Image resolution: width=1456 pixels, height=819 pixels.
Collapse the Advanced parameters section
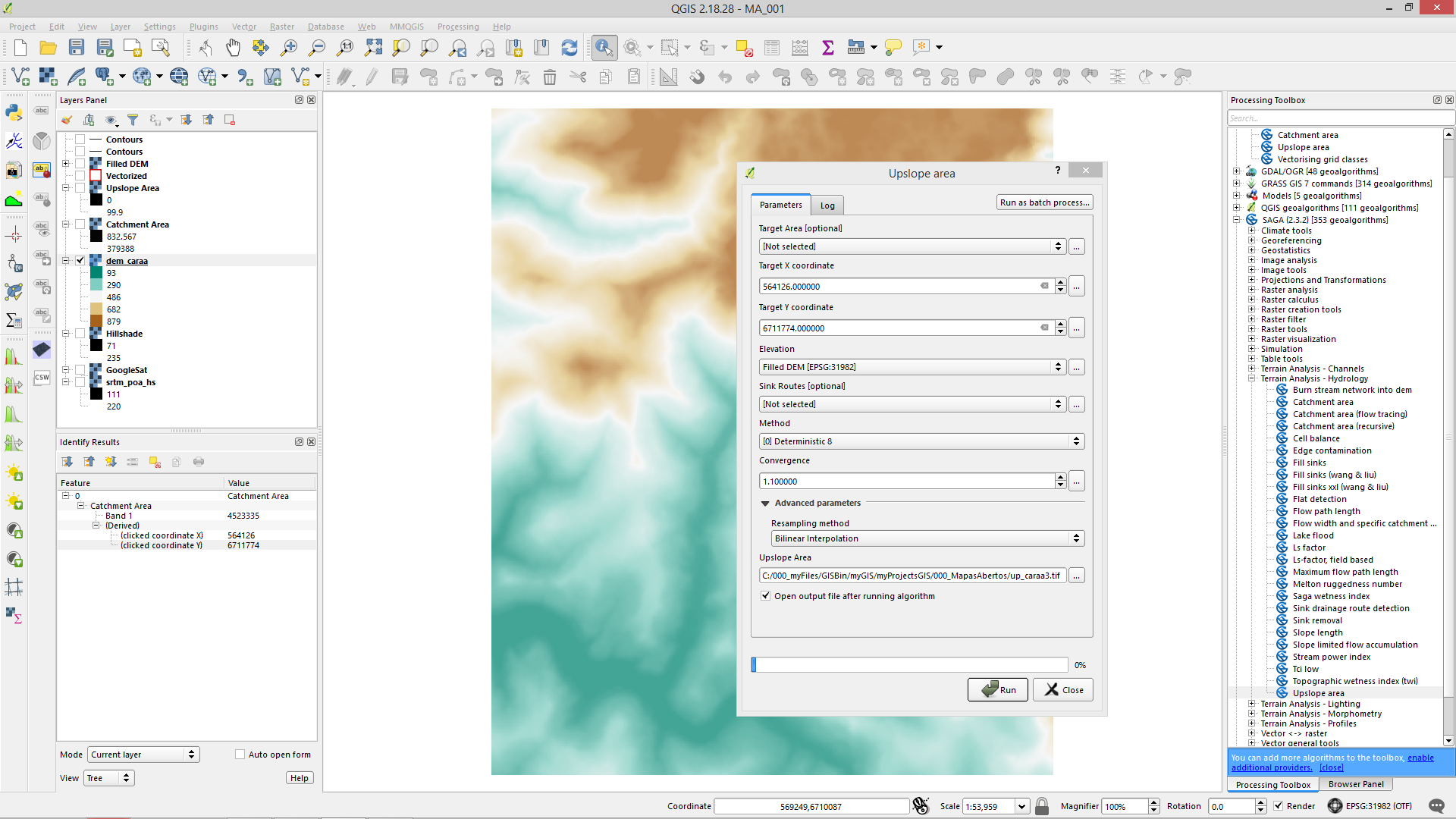[x=765, y=504]
